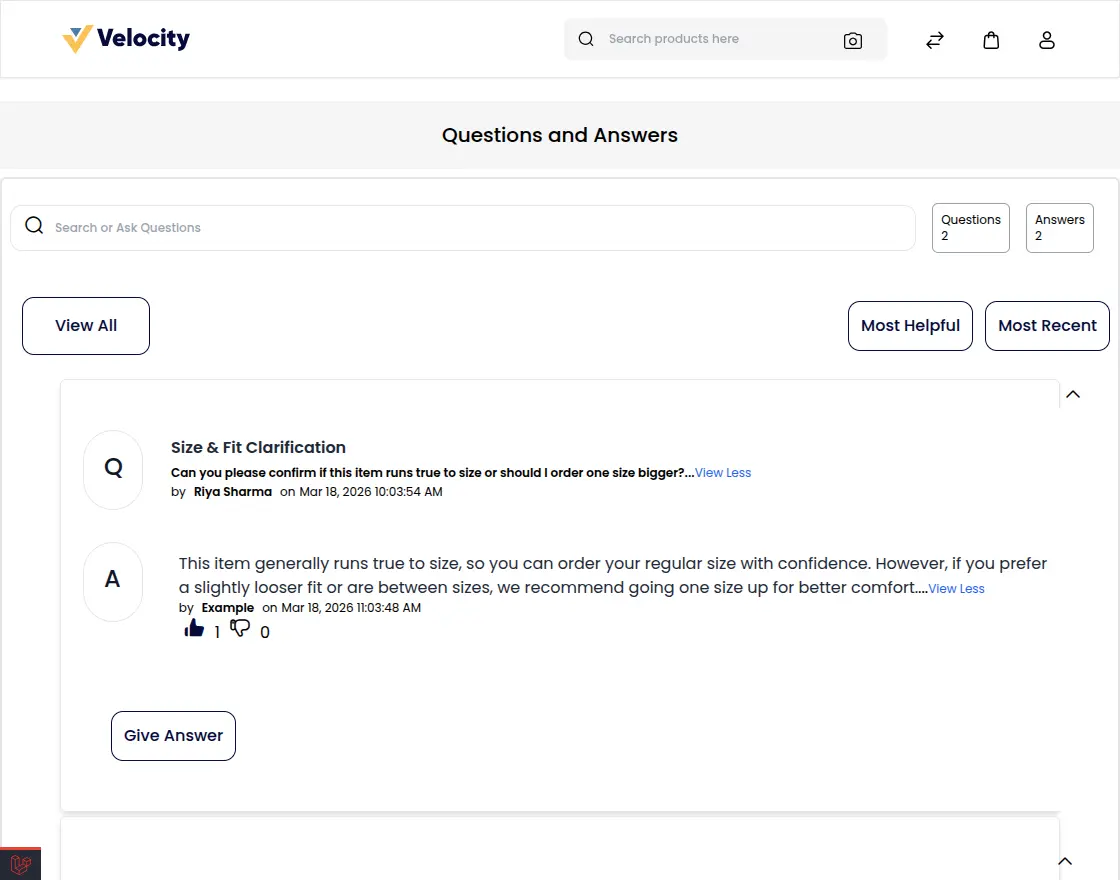Open the user account icon
The image size is (1120, 880).
(x=1047, y=40)
